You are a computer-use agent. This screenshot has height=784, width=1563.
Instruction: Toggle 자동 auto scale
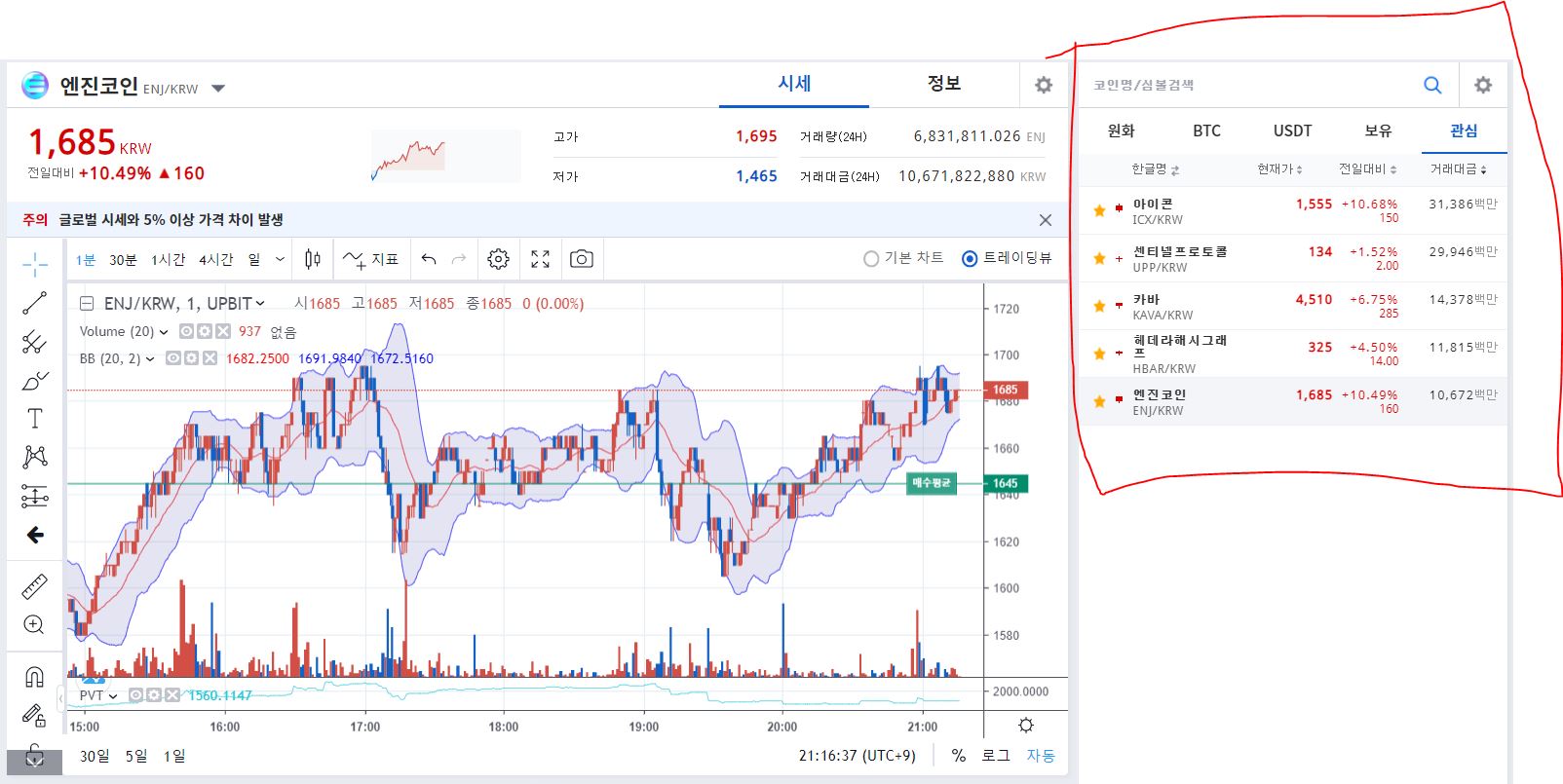tap(1041, 756)
